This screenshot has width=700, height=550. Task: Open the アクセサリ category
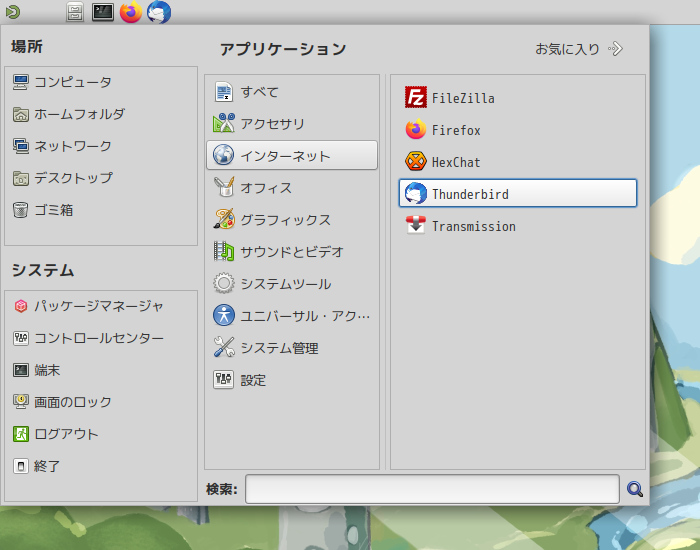pyautogui.click(x=292, y=124)
